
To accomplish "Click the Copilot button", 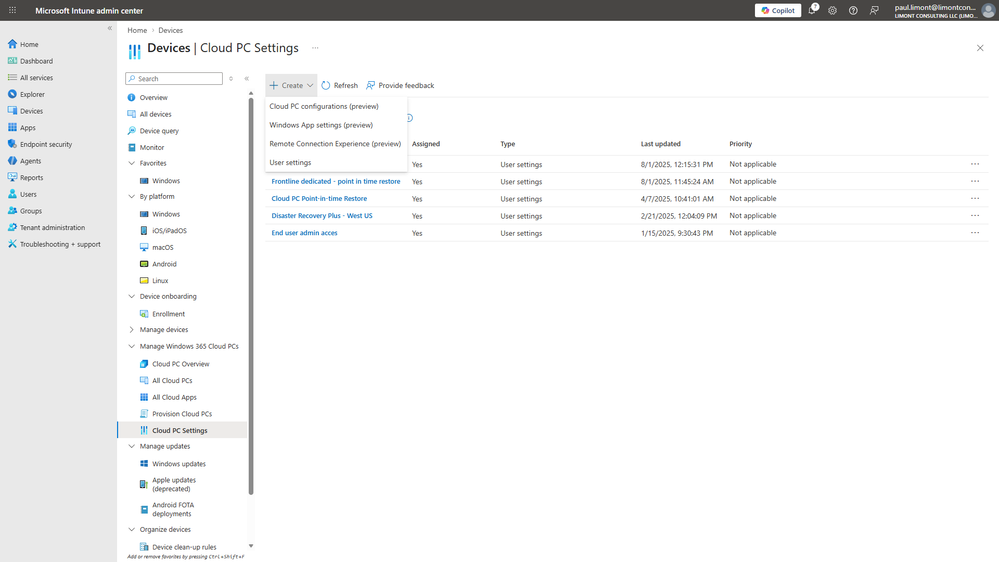I will click(x=778, y=10).
